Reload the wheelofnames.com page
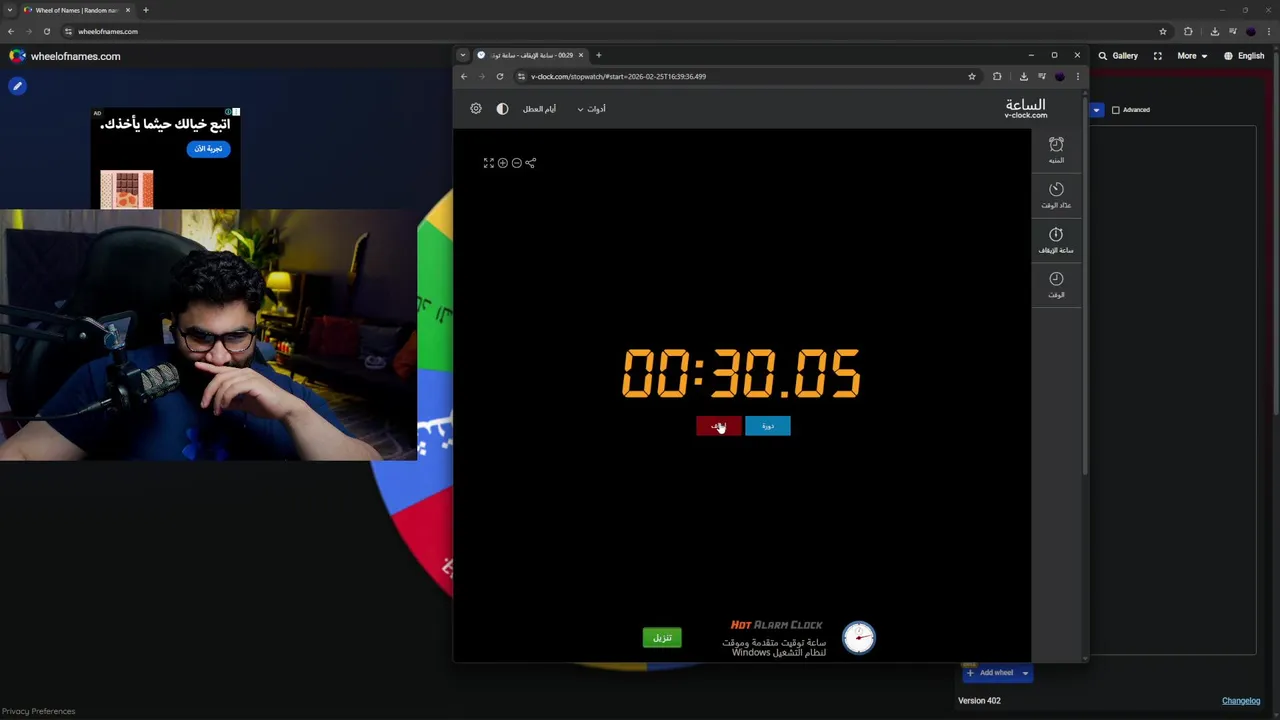 pos(46,31)
